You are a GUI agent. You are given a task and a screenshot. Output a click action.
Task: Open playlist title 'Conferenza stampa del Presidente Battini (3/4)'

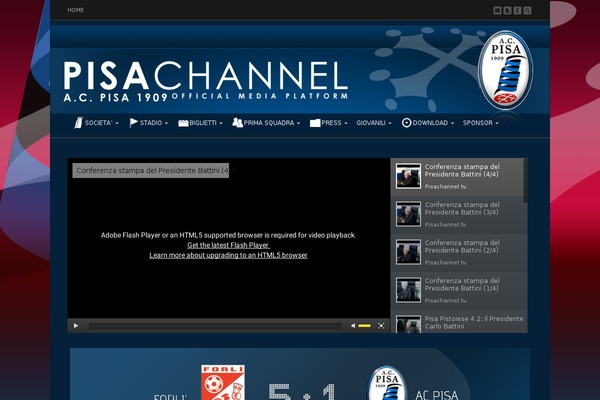pyautogui.click(x=462, y=208)
